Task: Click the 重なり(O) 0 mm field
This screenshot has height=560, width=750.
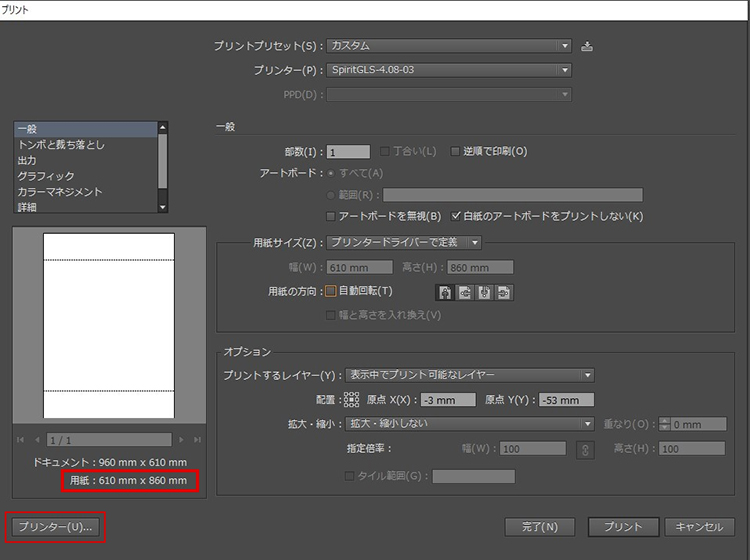Action: coord(698,424)
